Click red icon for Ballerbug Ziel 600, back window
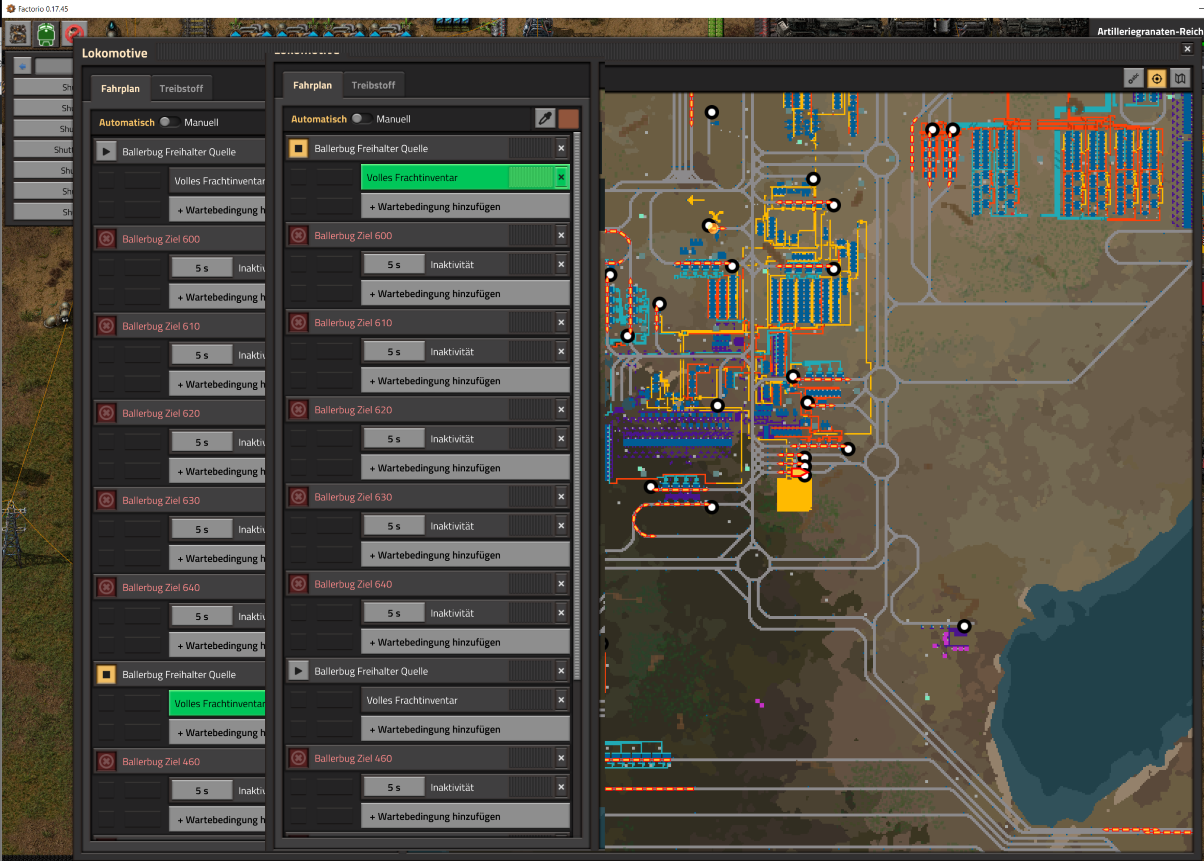 106,239
